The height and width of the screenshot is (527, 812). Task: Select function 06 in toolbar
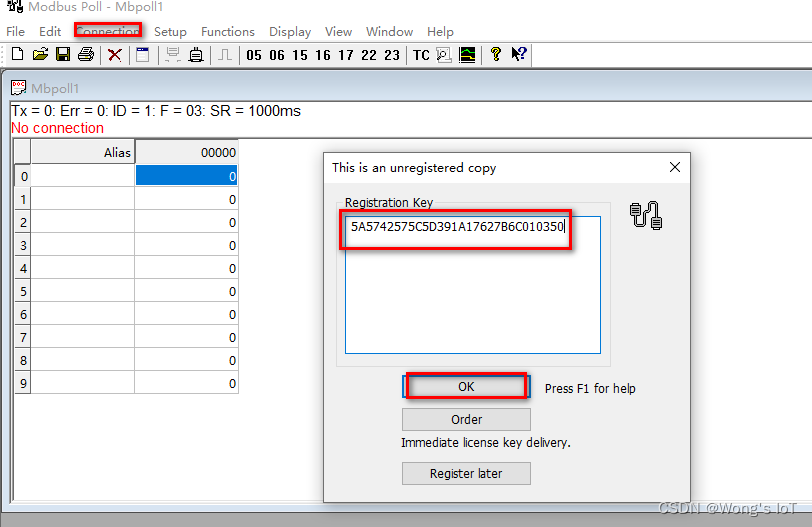point(277,55)
